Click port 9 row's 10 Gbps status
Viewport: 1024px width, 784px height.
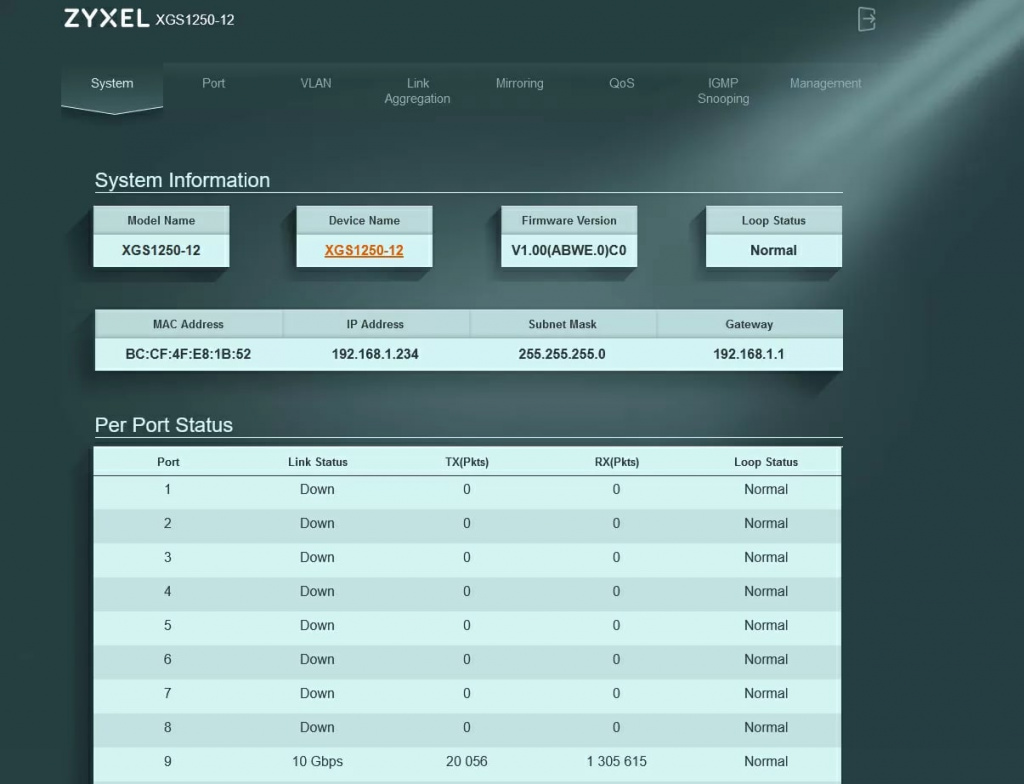tap(317, 762)
